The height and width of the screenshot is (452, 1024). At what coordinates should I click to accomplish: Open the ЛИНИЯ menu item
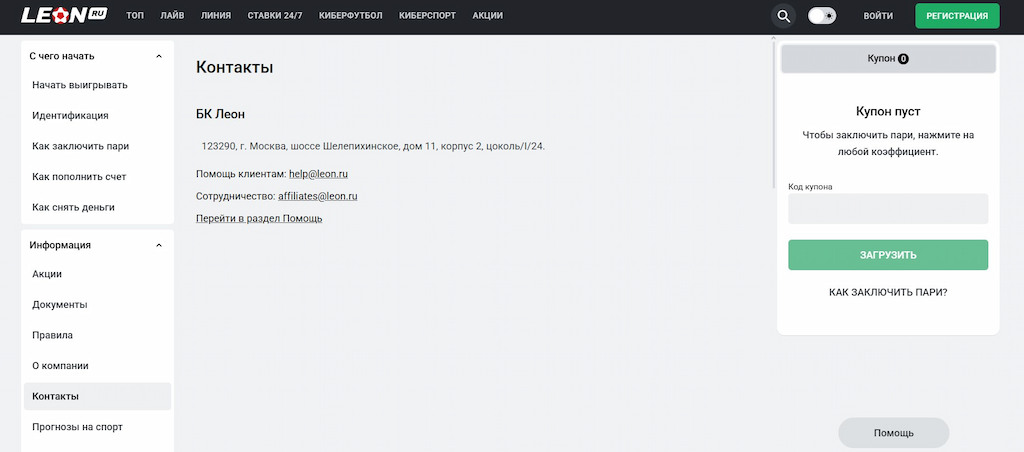216,16
